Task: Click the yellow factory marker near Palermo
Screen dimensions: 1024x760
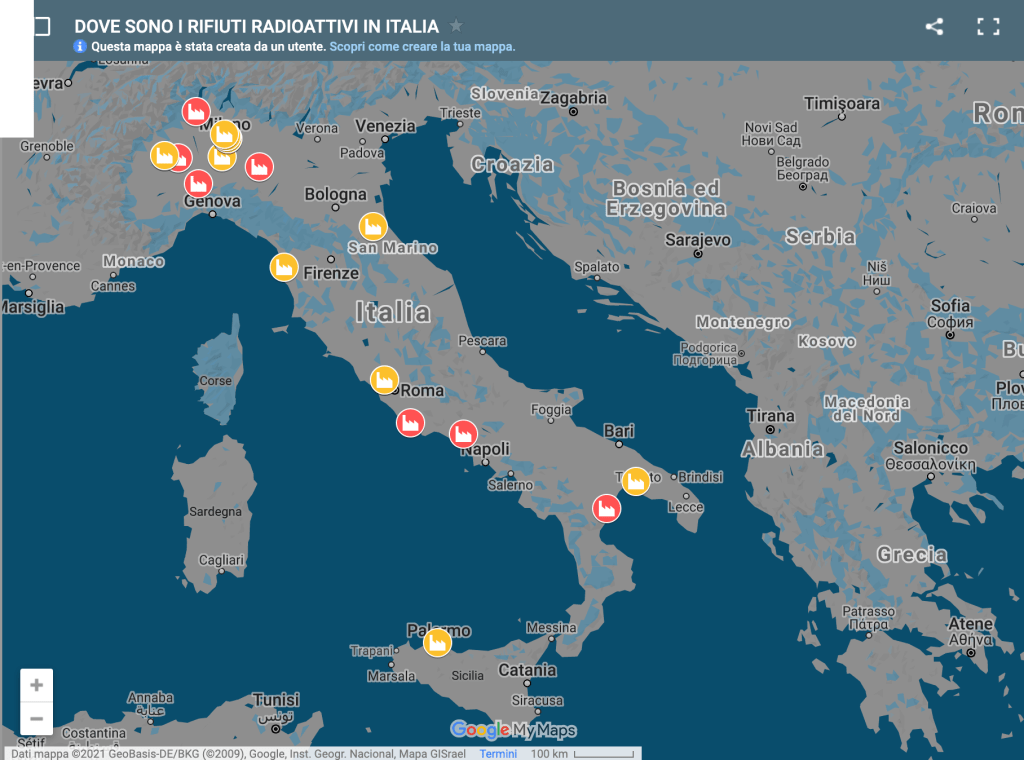Action: (x=436, y=641)
